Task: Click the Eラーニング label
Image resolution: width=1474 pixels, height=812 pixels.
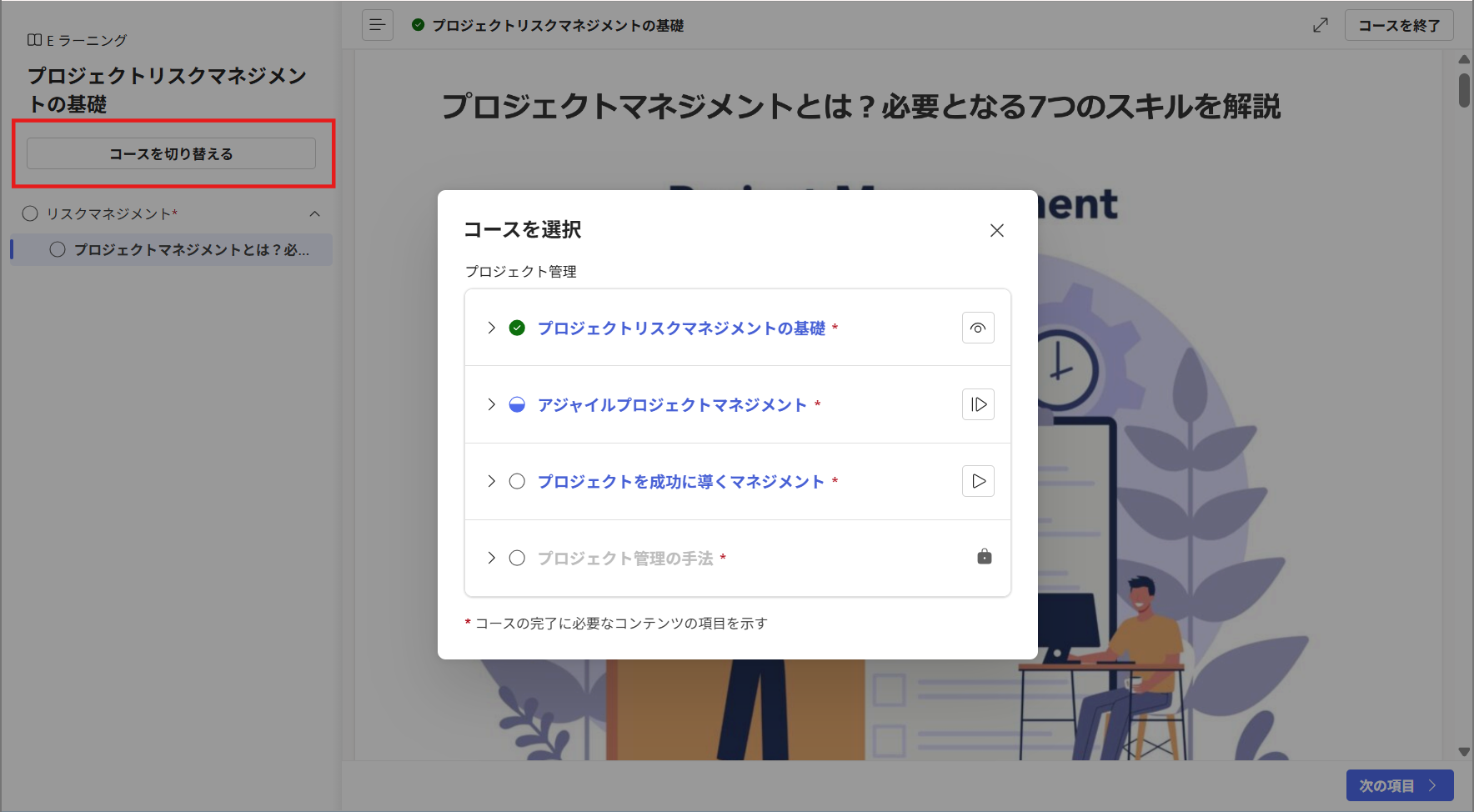Action: click(87, 40)
